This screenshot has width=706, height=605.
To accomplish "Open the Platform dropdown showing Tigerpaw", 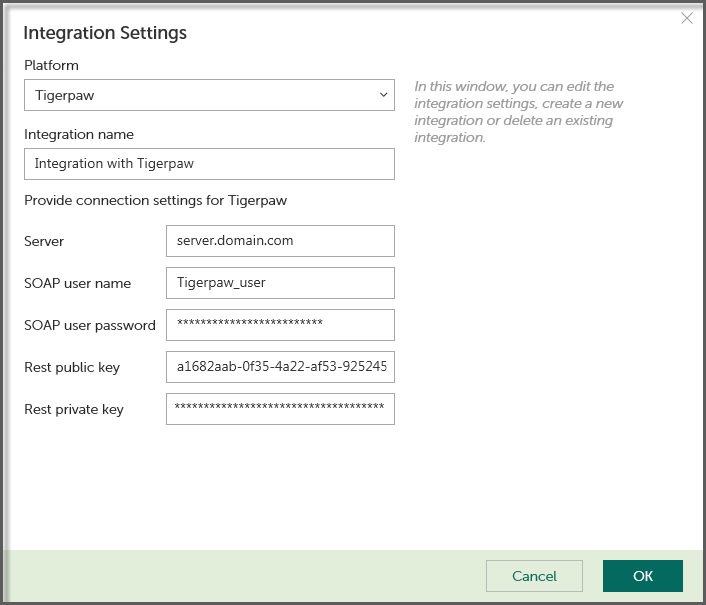I will 200,96.
